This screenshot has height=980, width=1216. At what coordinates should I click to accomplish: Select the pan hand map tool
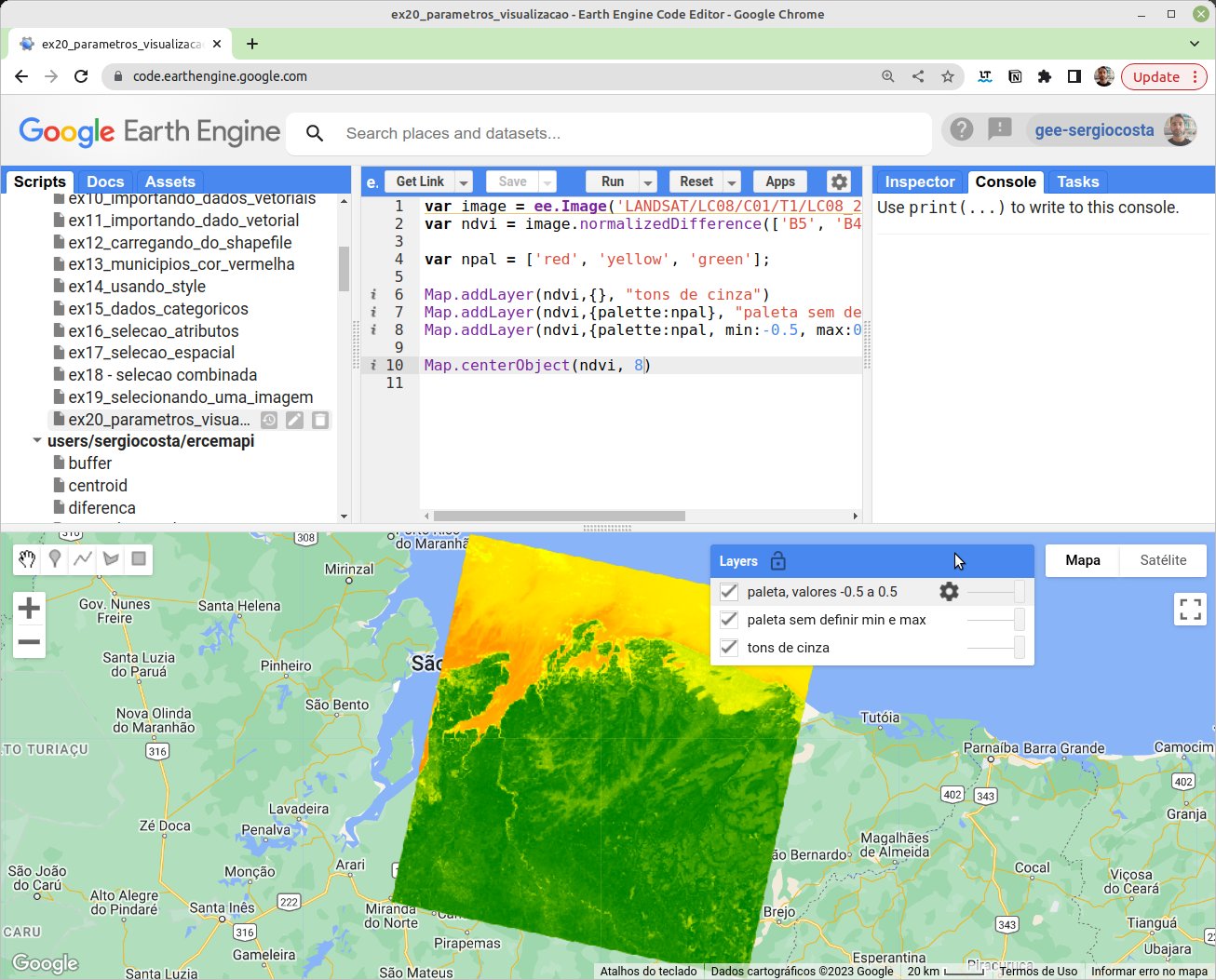(x=27, y=558)
